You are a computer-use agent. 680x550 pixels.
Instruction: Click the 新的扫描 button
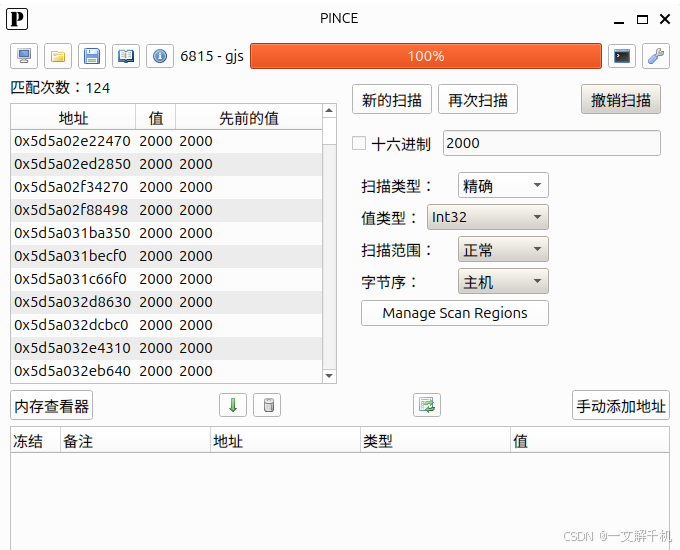(392, 99)
